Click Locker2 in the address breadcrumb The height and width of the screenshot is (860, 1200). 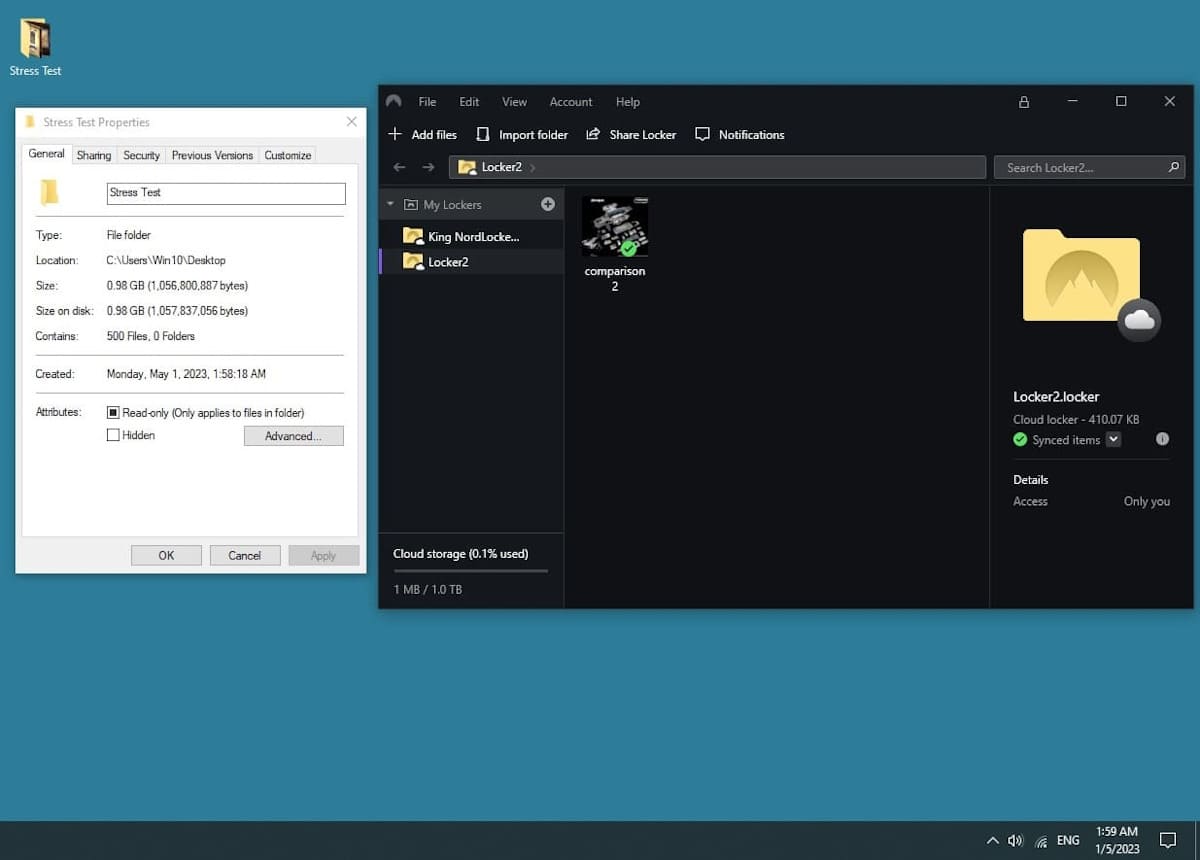point(501,167)
